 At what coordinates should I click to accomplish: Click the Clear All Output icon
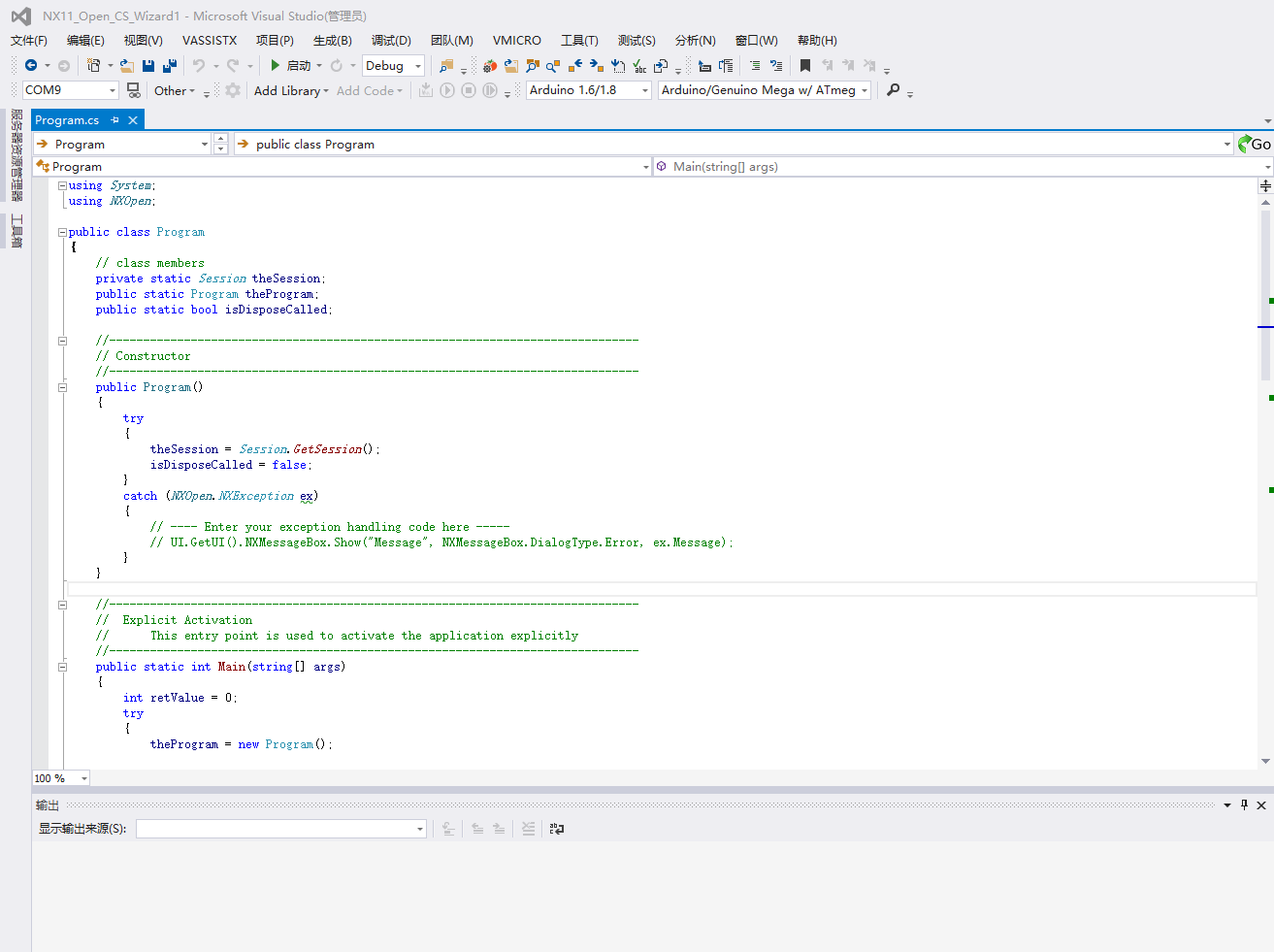click(527, 828)
